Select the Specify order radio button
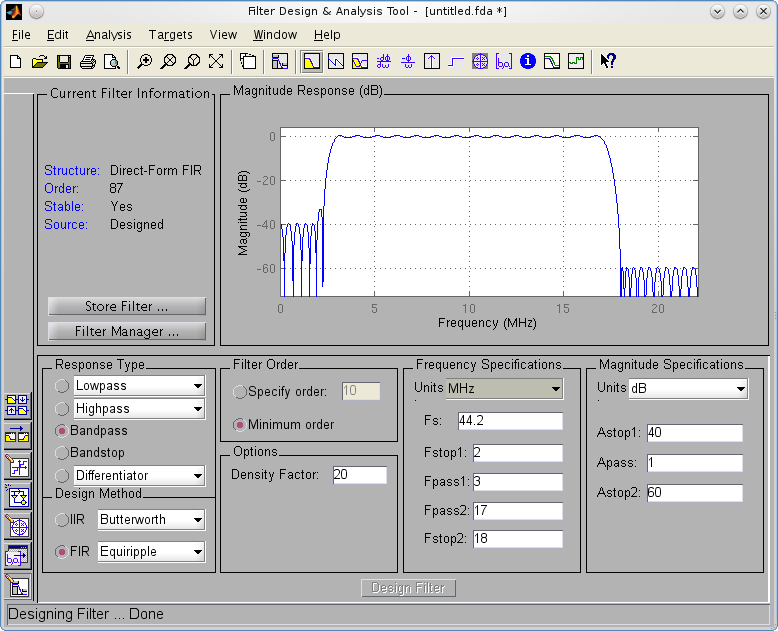Image resolution: width=778 pixels, height=631 pixels. (x=240, y=392)
